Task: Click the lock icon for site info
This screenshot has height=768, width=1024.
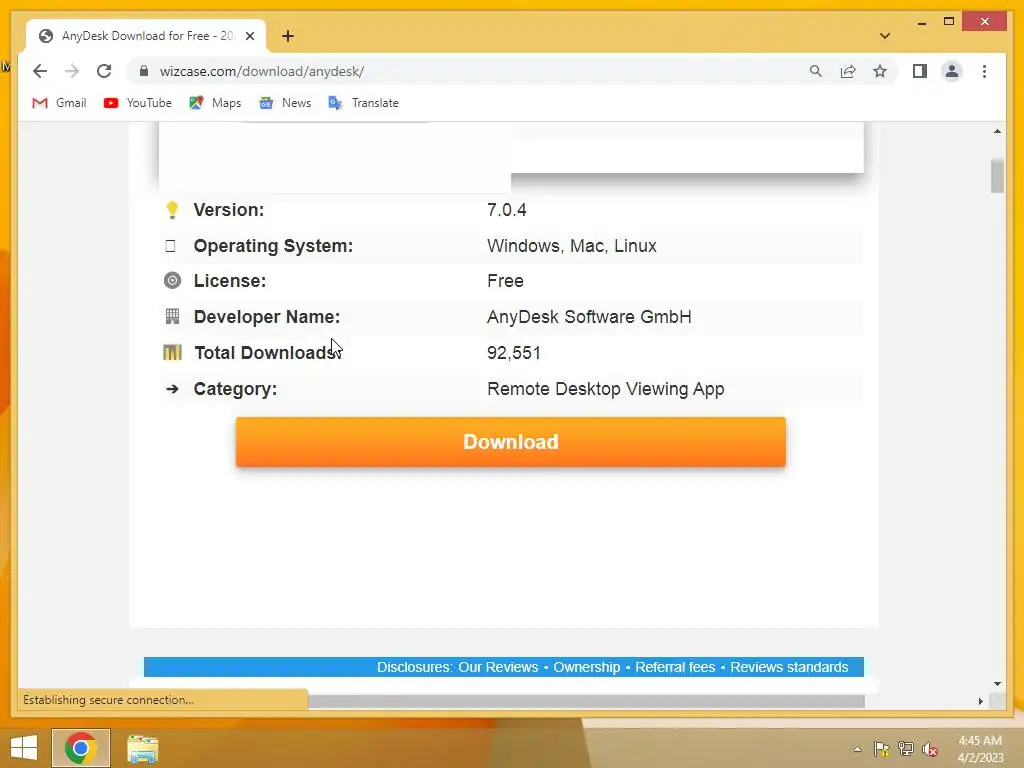Action: (144, 71)
